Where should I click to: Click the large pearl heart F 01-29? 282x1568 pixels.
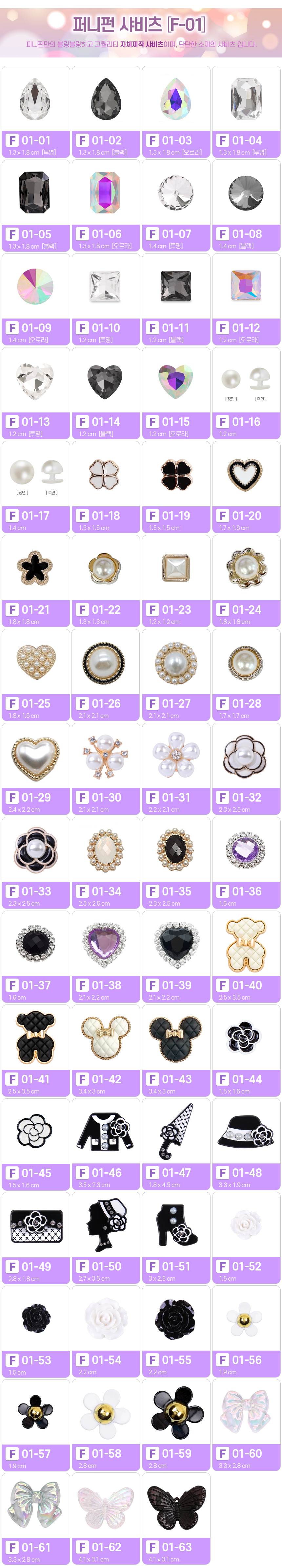pos(35,755)
